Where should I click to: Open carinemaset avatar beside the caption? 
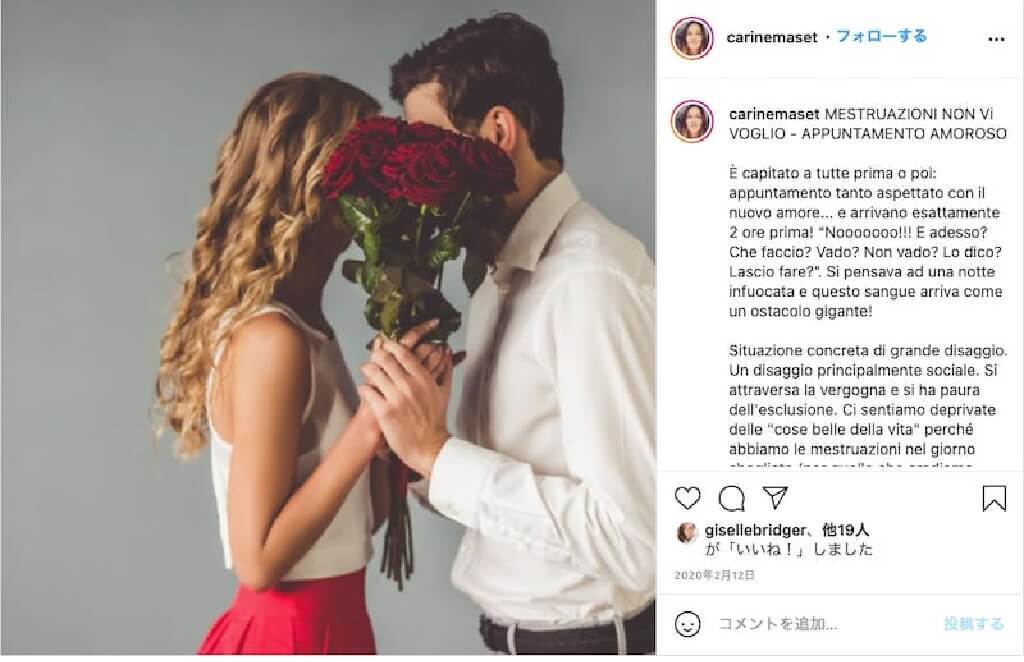[692, 121]
